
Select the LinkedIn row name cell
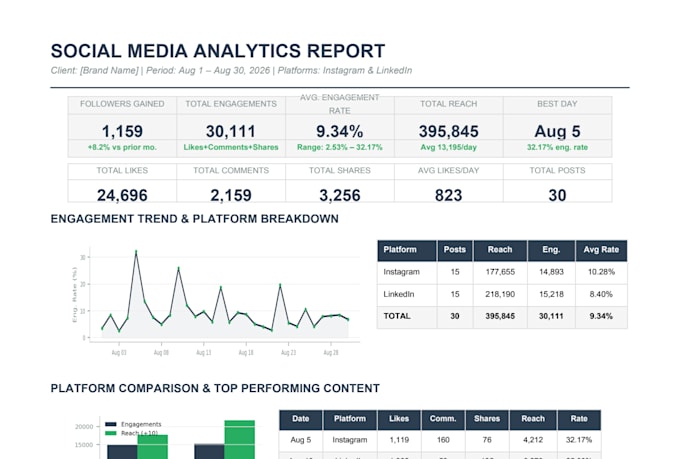tap(407, 295)
